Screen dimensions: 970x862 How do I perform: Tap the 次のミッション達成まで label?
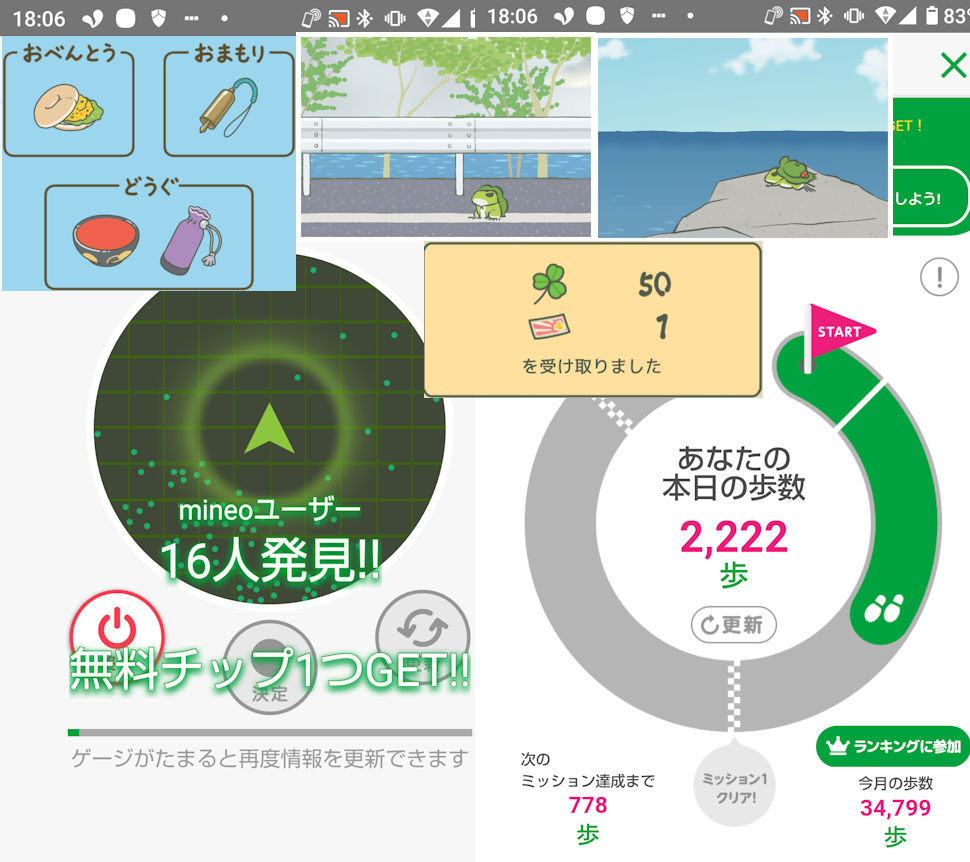[x=587, y=770]
